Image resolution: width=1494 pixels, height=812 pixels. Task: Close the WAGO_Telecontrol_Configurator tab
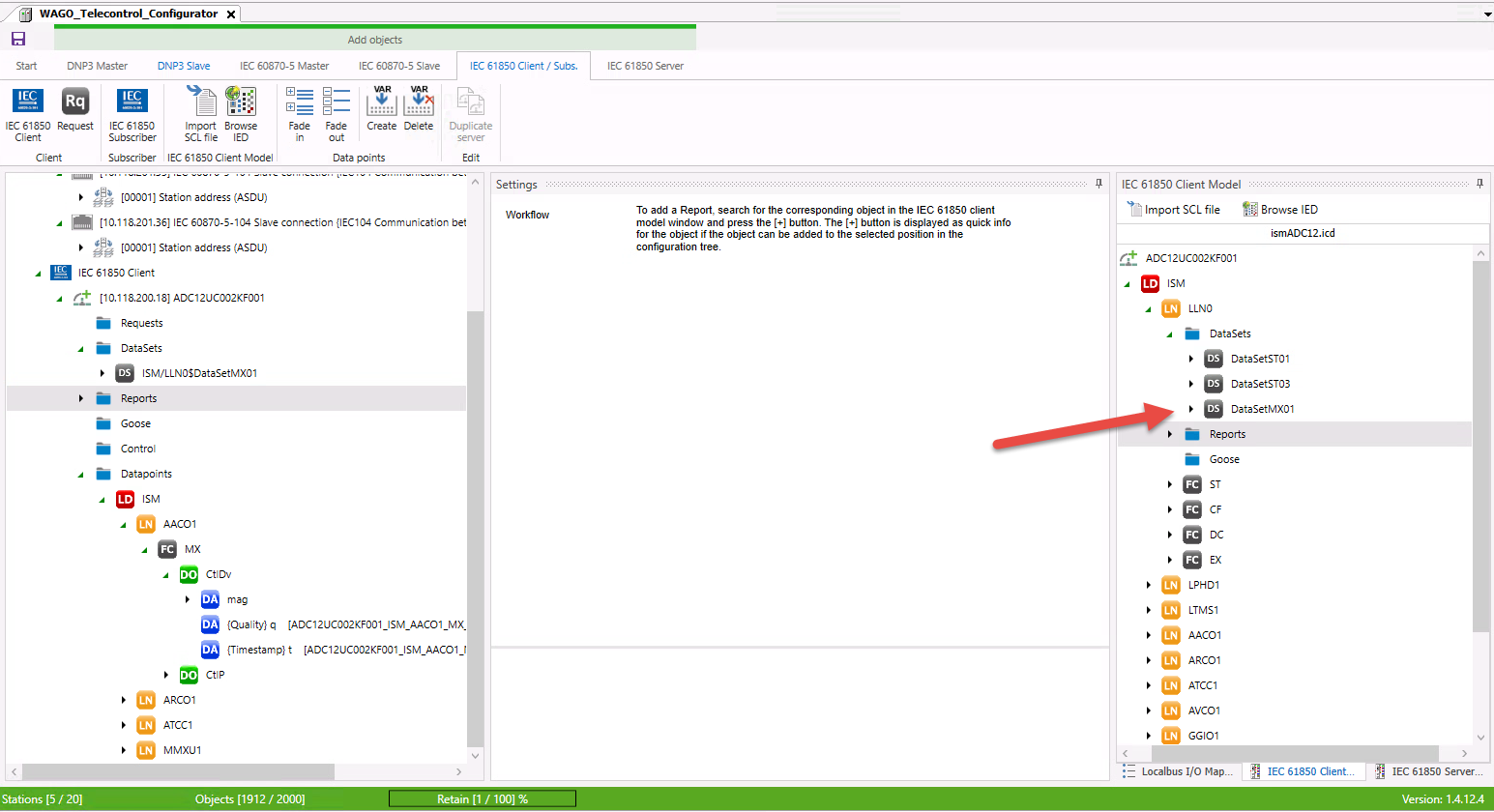[231, 14]
